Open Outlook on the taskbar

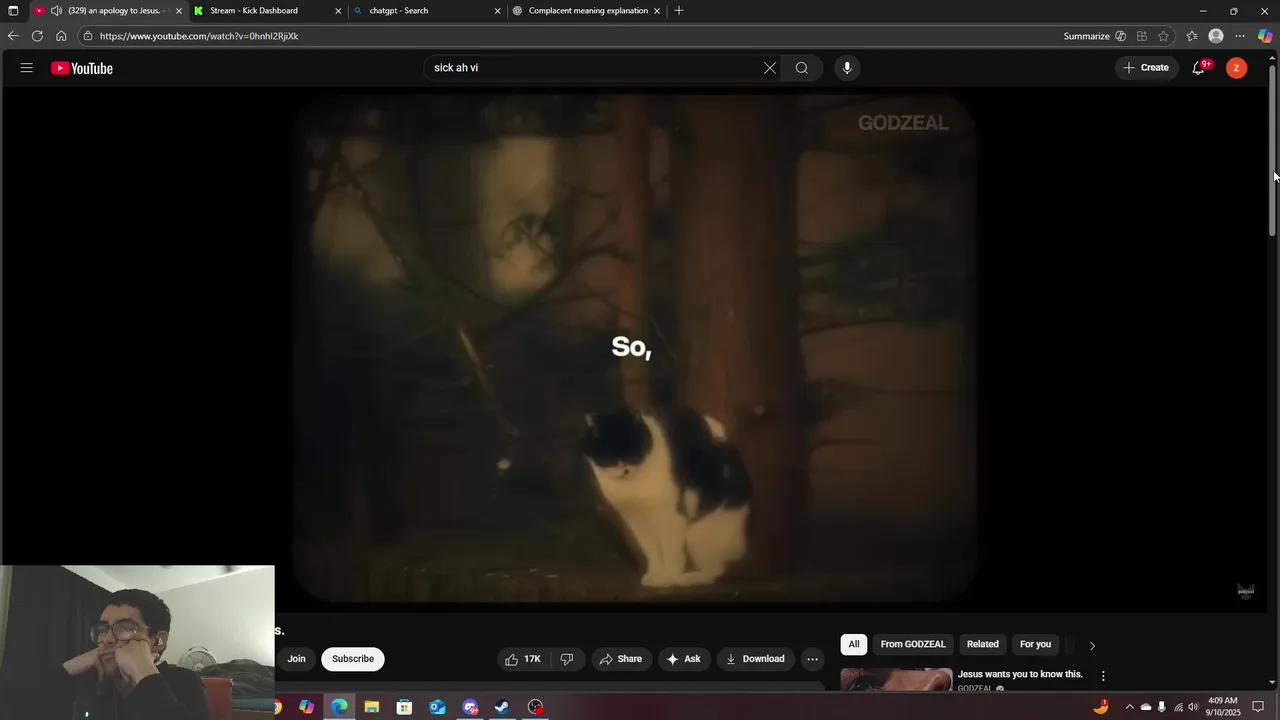tap(437, 707)
